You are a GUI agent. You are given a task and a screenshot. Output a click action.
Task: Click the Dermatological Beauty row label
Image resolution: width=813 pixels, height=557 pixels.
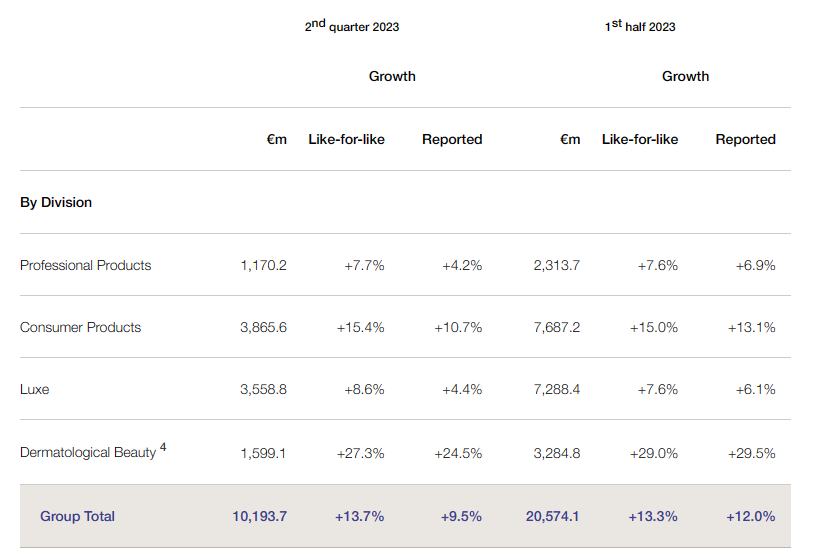pos(88,453)
